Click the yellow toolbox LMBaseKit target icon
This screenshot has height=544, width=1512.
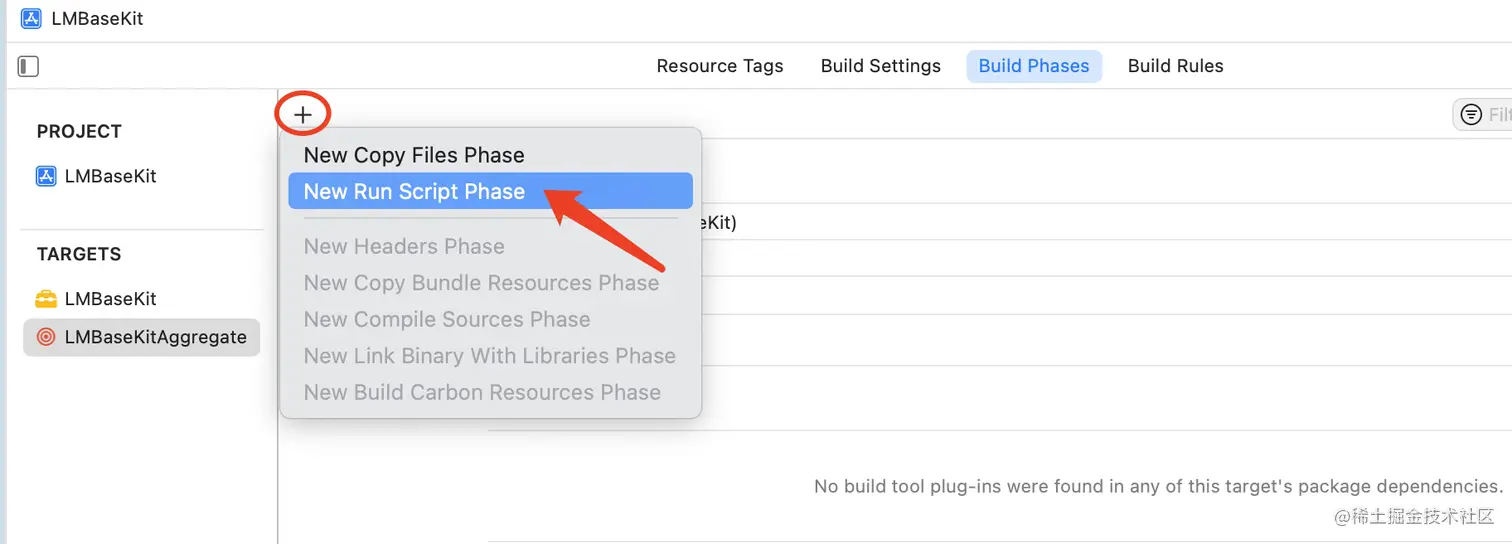[x=46, y=299]
